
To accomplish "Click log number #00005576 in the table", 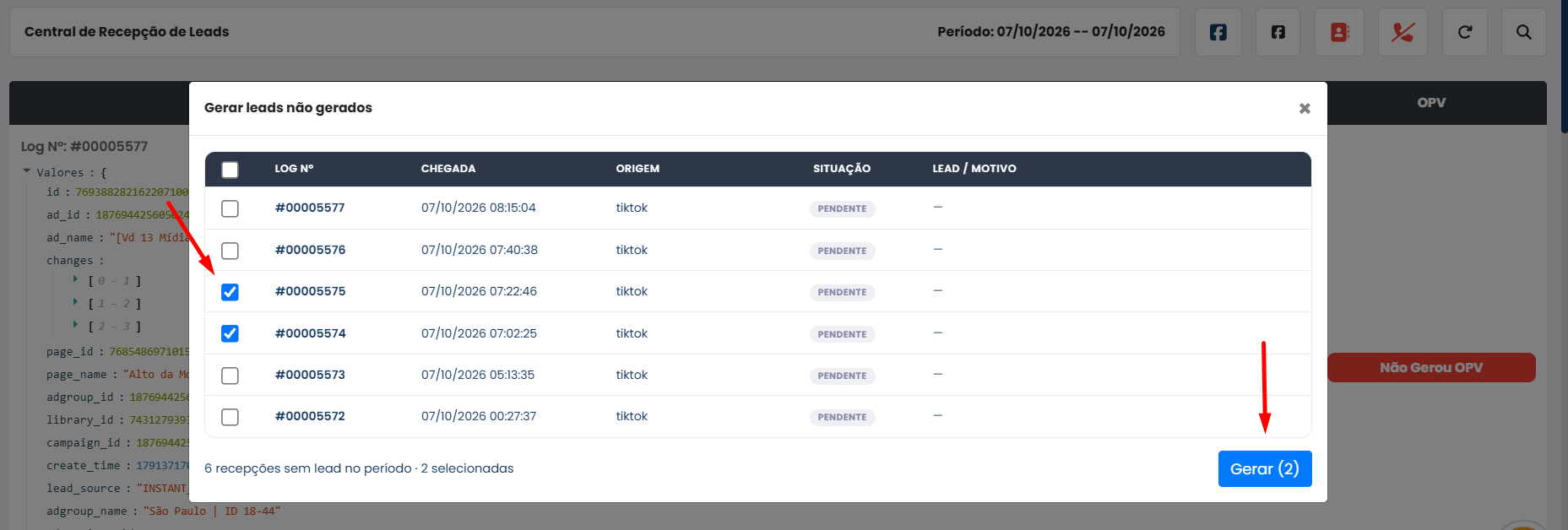I will coord(310,250).
